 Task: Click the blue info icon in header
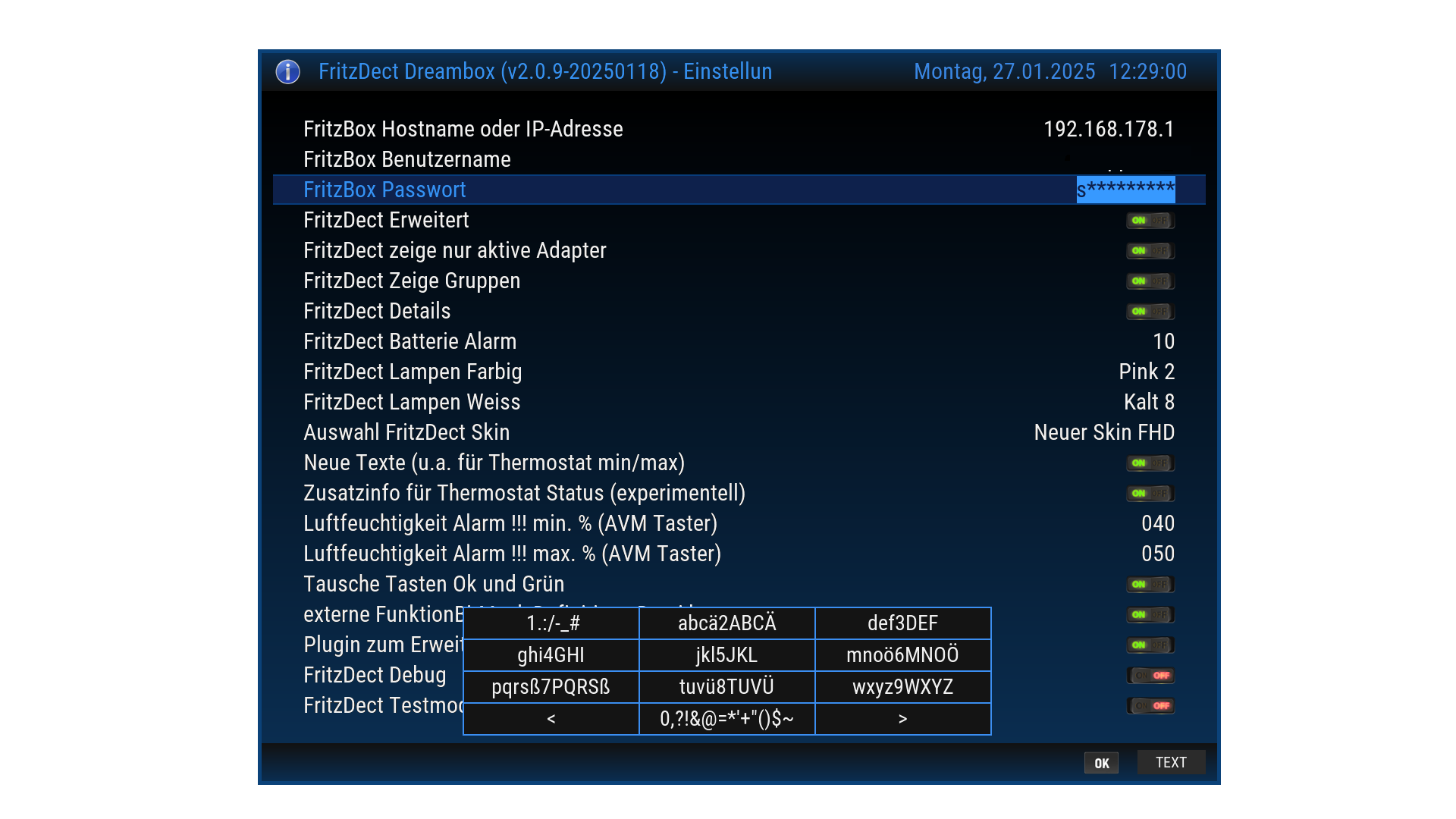287,71
